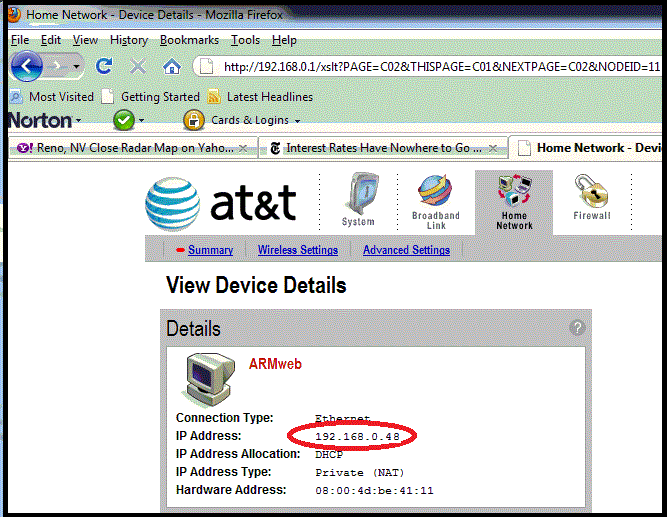Open the Bookmarks menu
Screen dimensions: 667x517
tap(189, 40)
